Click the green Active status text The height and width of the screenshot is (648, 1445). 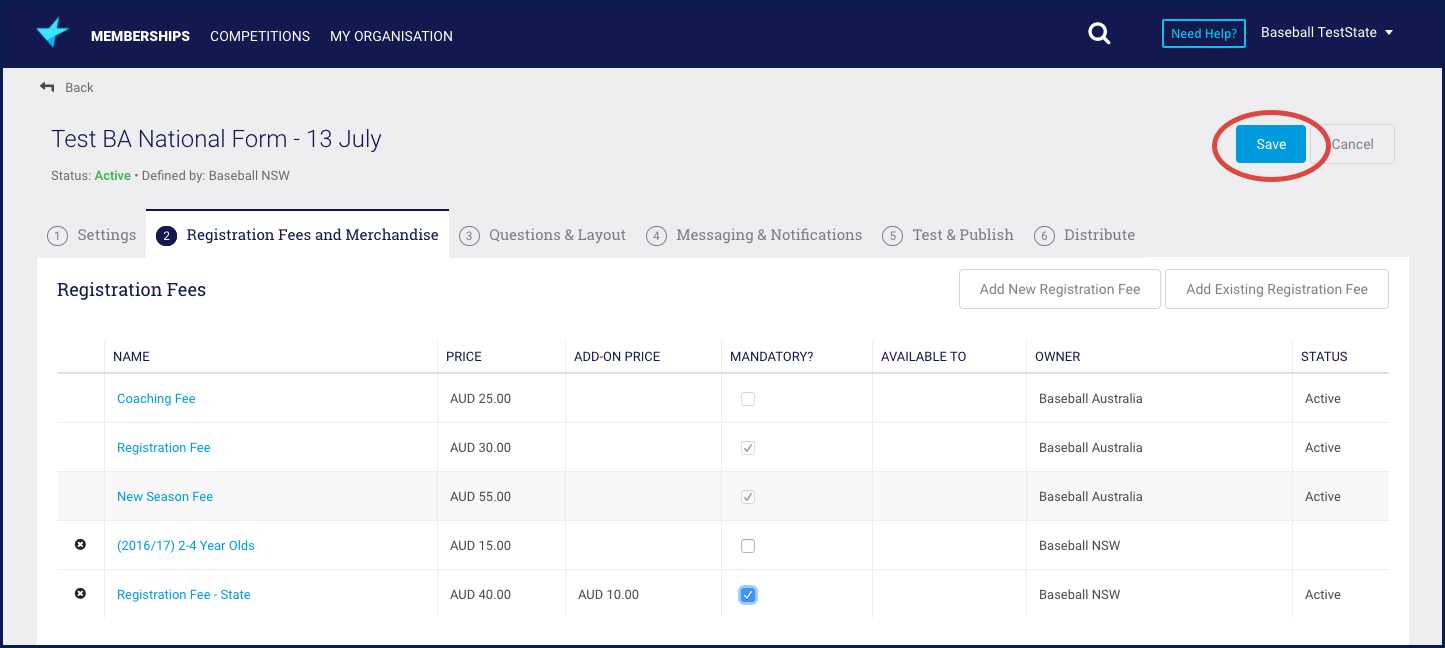[x=113, y=175]
